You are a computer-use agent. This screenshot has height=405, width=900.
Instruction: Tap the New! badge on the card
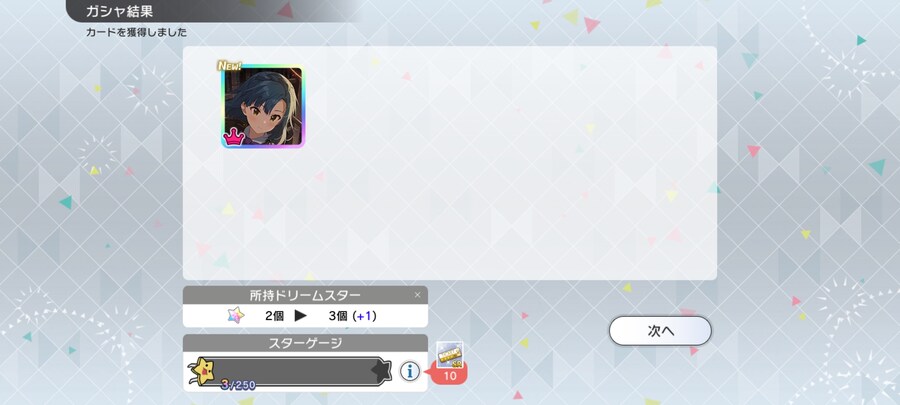(229, 65)
